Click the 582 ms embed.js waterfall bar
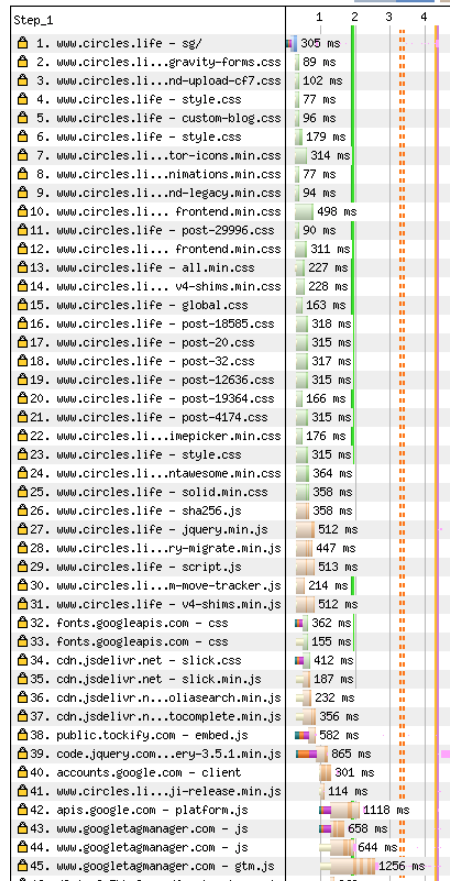This screenshot has width=450, height=881. (x=305, y=735)
